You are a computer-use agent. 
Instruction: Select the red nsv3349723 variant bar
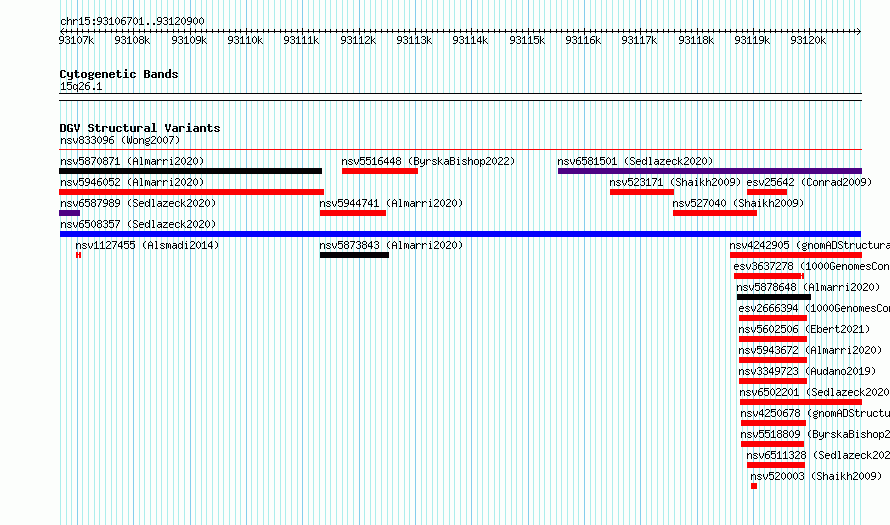click(x=773, y=381)
